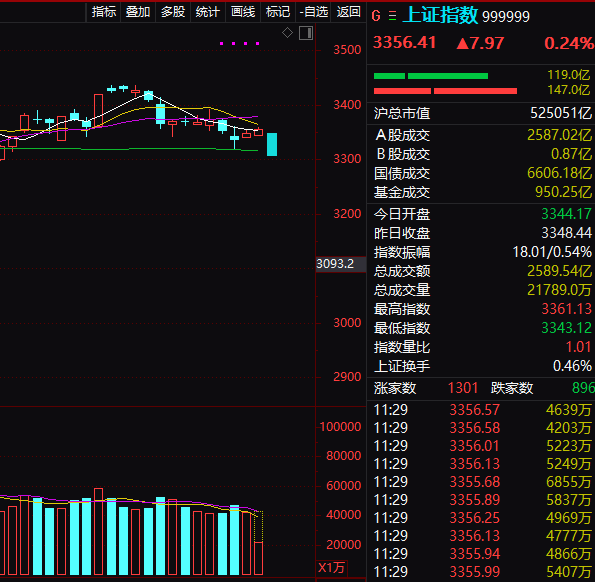Click the A股成交 value 2587.02亿

[x=559, y=135]
